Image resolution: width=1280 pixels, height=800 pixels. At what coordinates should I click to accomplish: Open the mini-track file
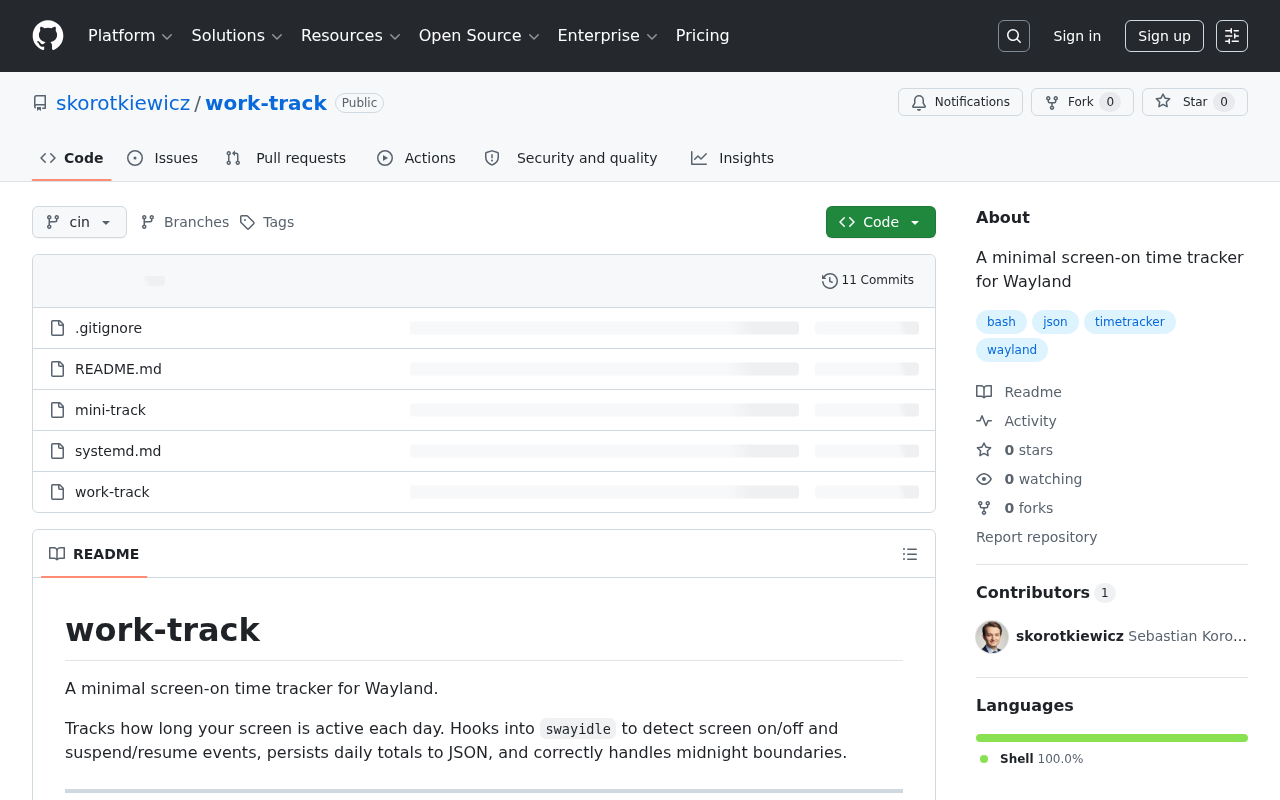click(110, 410)
